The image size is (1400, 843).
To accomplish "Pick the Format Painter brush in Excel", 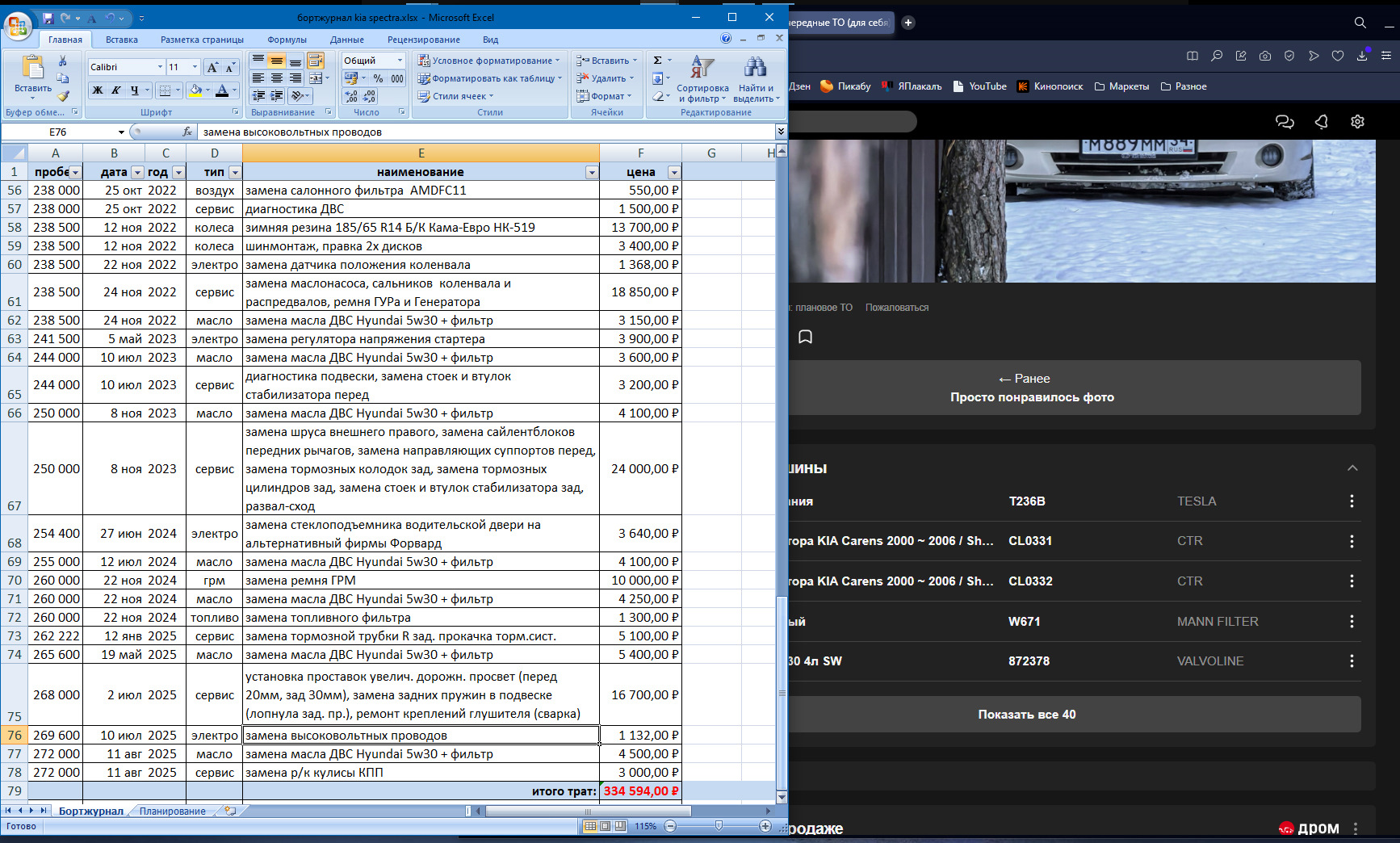I will point(62,95).
